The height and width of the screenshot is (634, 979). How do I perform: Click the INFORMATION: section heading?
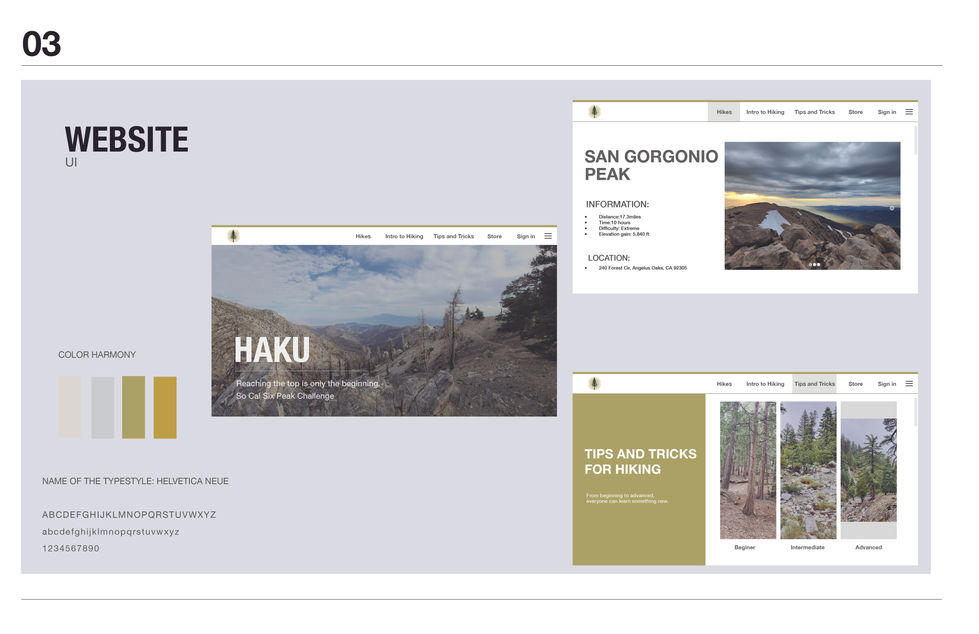617,204
